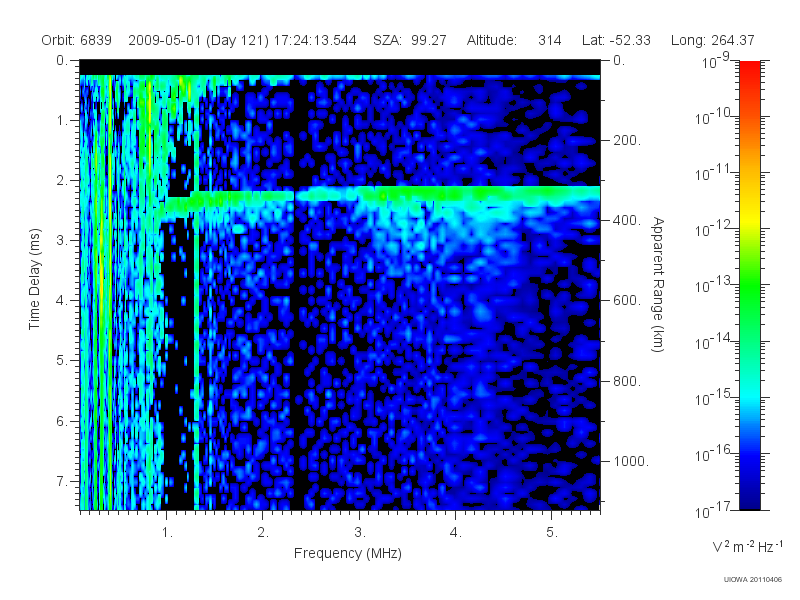Viewport: 800px width, 600px height.
Task: Click the SZA: 99.27 value
Action: pos(410,40)
